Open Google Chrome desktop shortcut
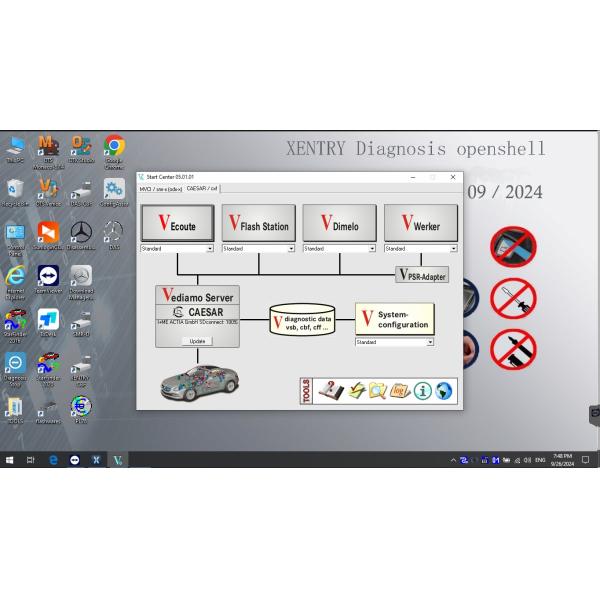600x600 pixels. (x=114, y=146)
